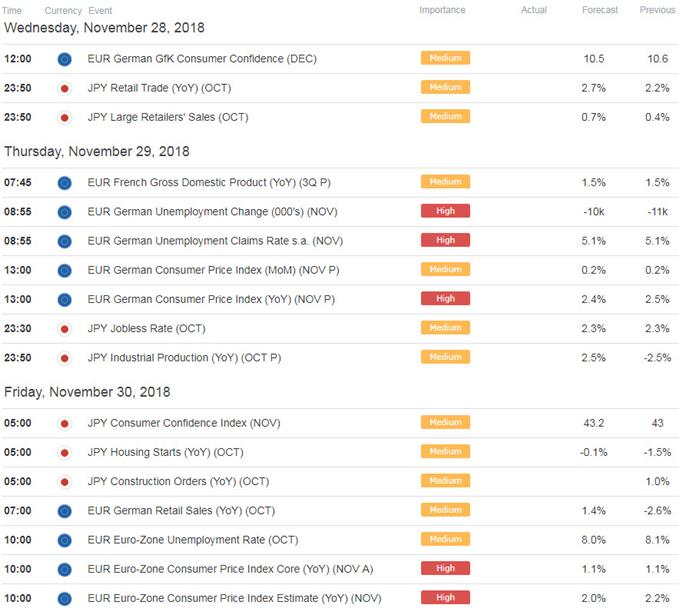Click the JPY flag icon beside Industrial Production

coord(65,358)
